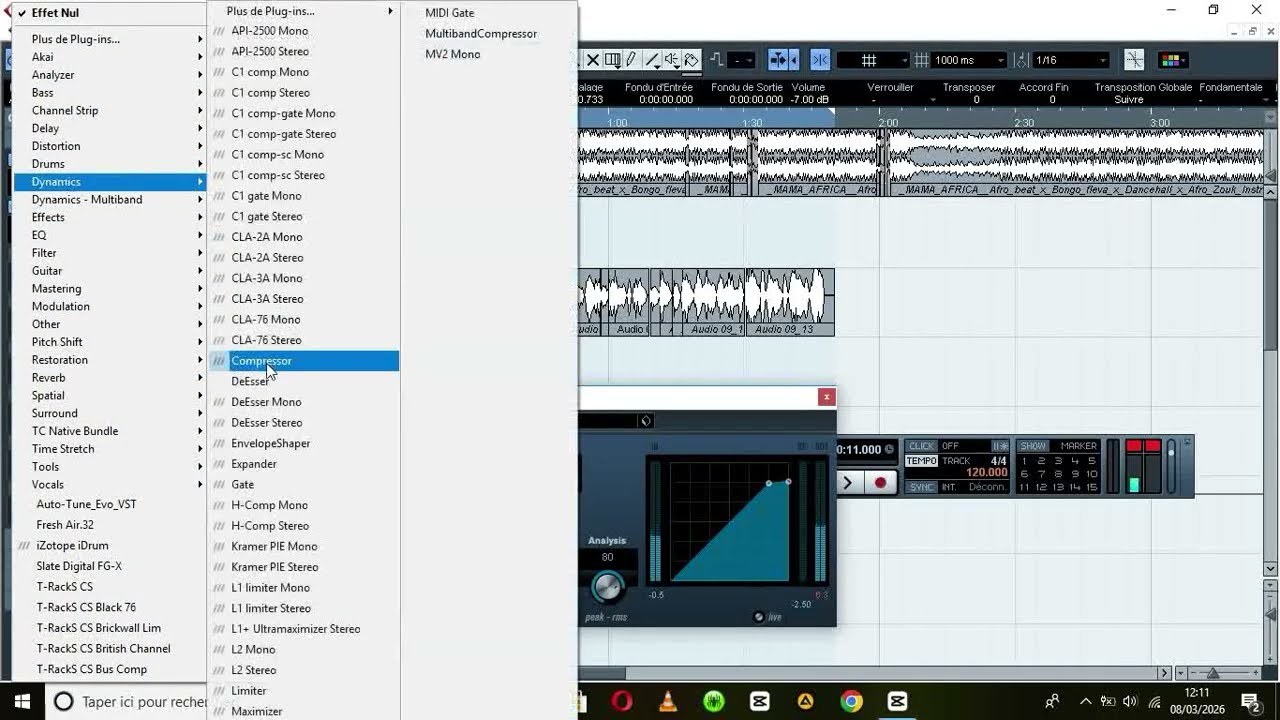The image size is (1280, 720).
Task: Select the MultibandCompressor entry
Action: pos(481,34)
